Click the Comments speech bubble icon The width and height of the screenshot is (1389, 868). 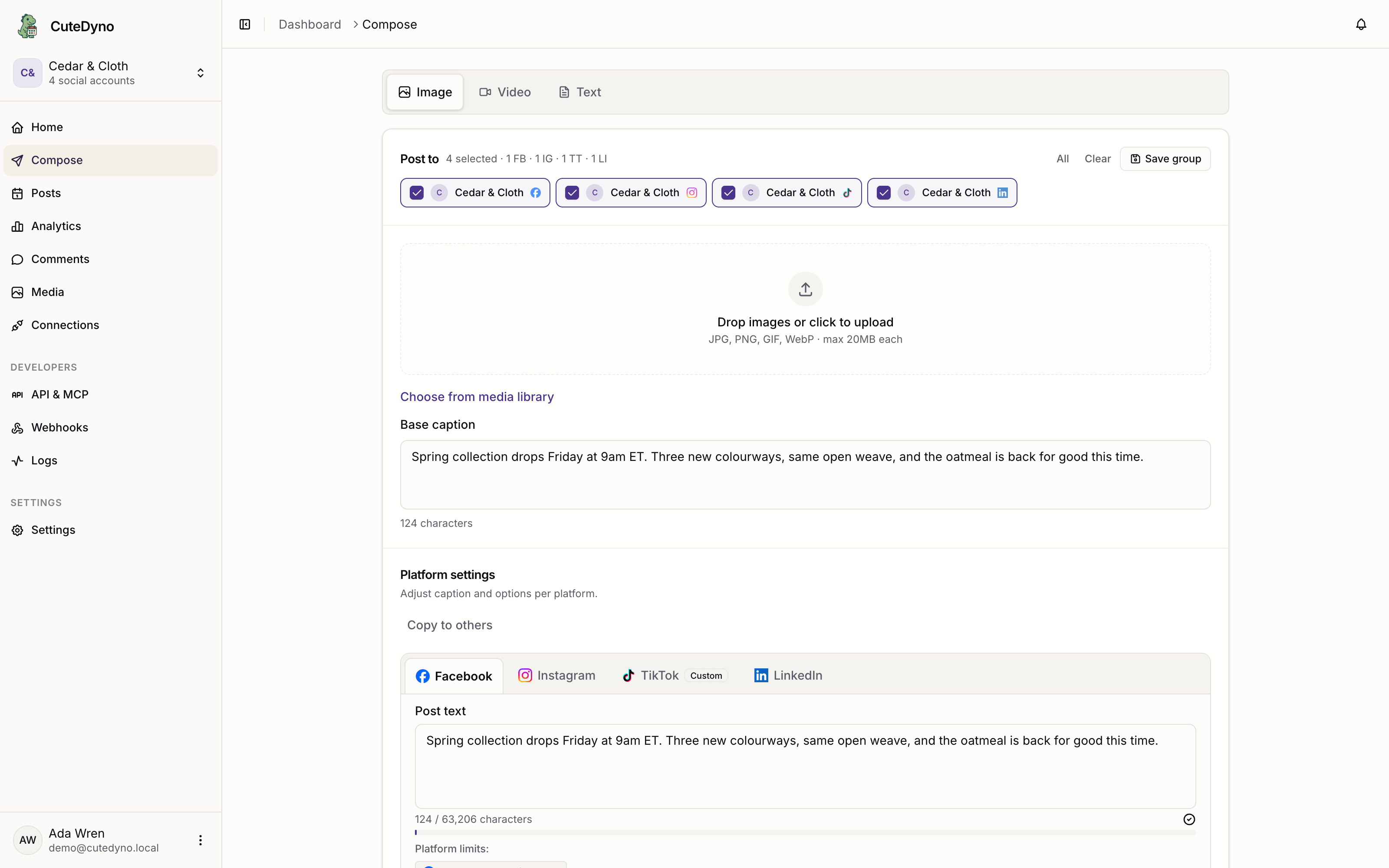click(x=18, y=260)
